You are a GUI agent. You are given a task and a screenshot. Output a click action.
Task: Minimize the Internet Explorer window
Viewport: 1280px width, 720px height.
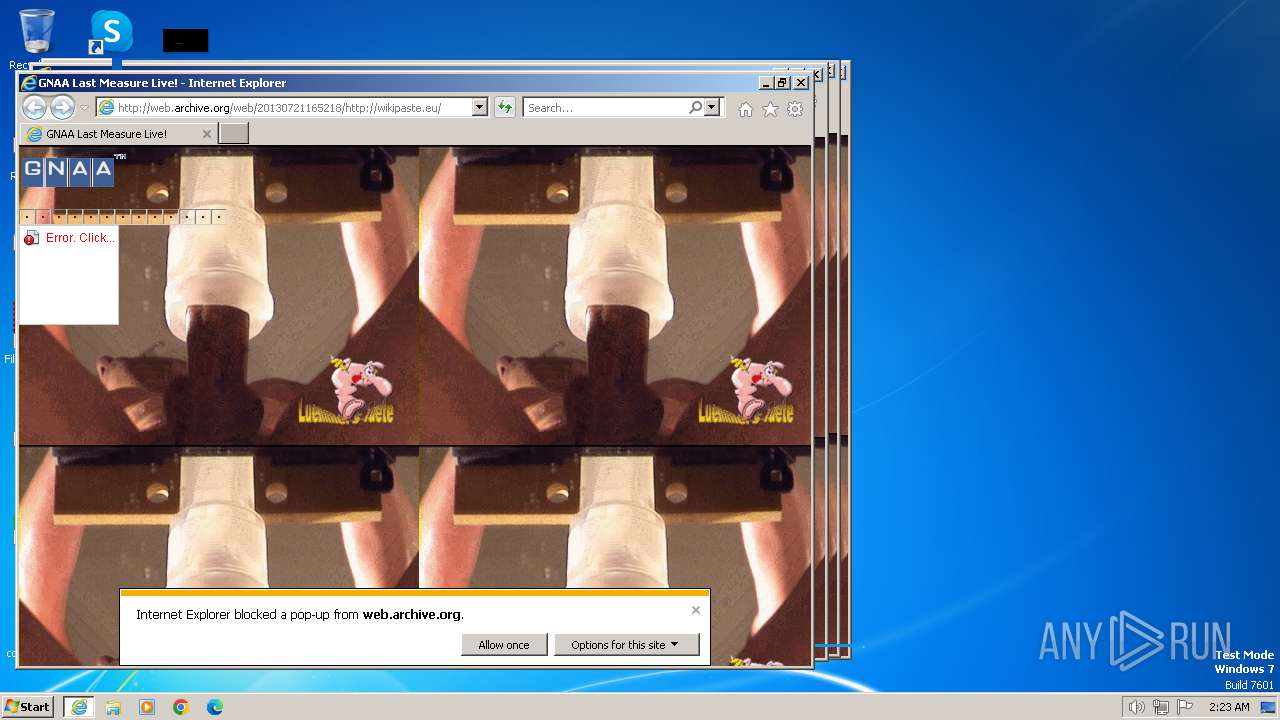(x=766, y=83)
